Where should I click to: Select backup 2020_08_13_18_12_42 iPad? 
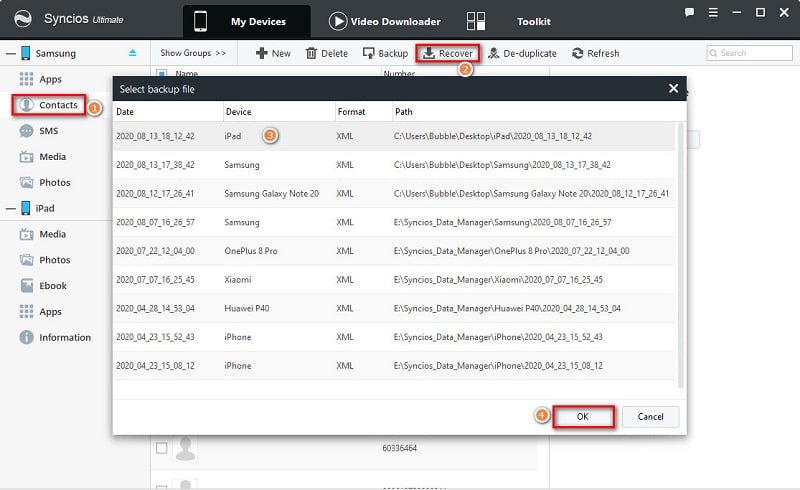[x=394, y=136]
